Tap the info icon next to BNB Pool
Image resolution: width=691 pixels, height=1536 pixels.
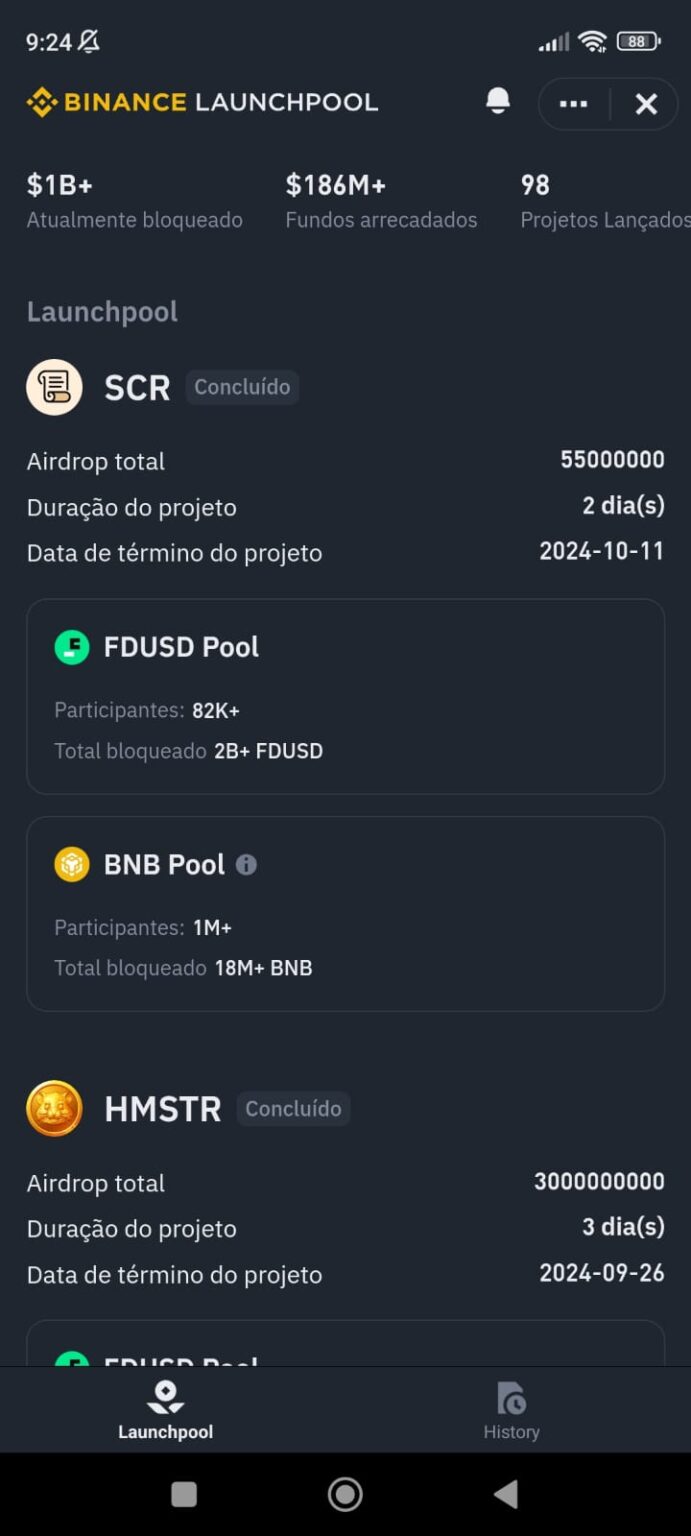245,864
